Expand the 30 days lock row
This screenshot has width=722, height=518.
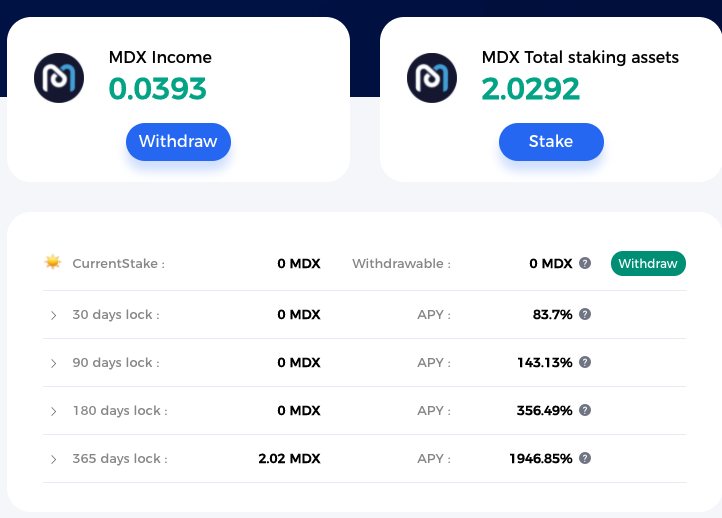[53, 315]
